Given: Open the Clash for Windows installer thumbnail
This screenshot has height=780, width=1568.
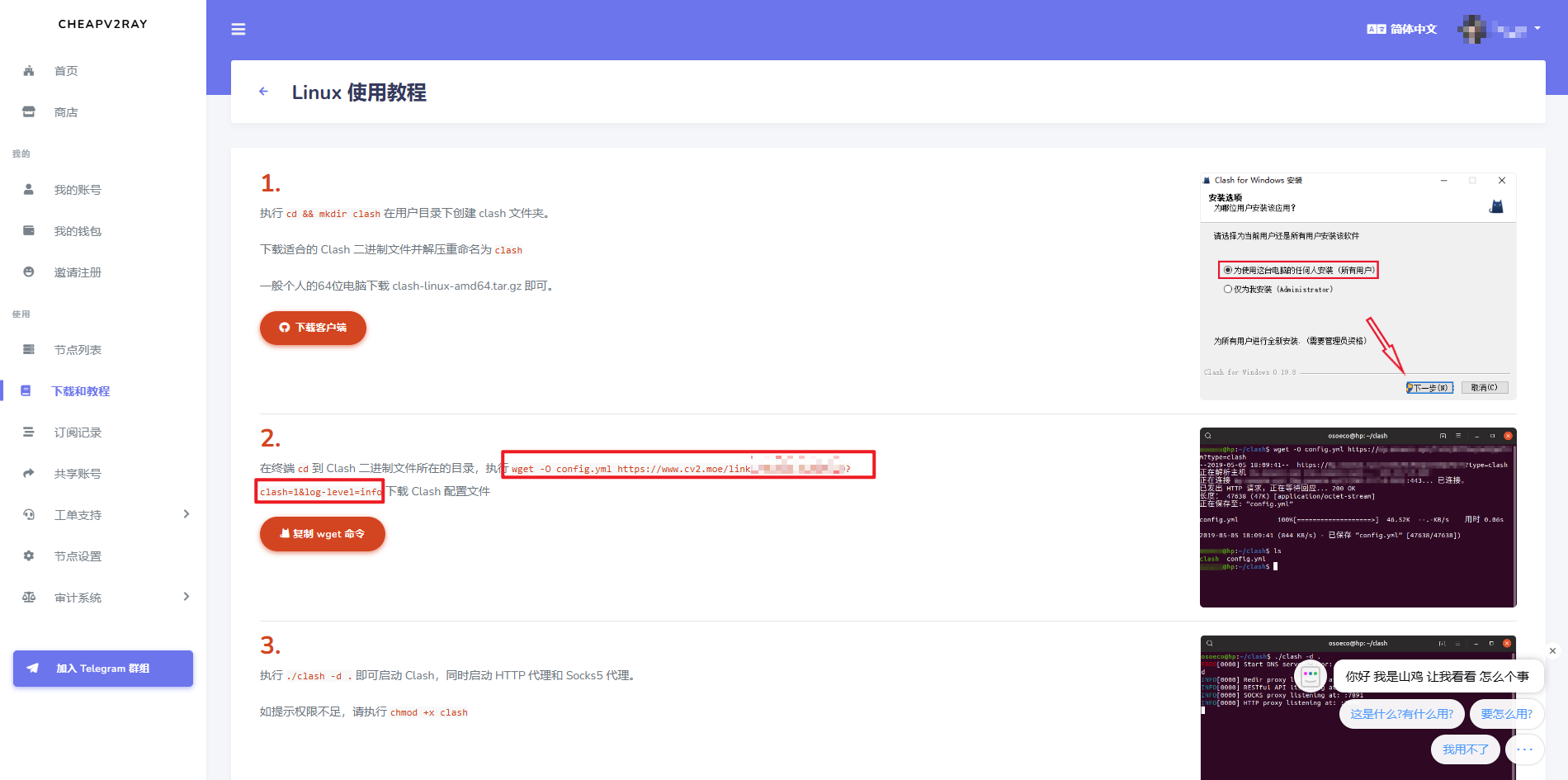Looking at the screenshot, I should coord(1358,286).
